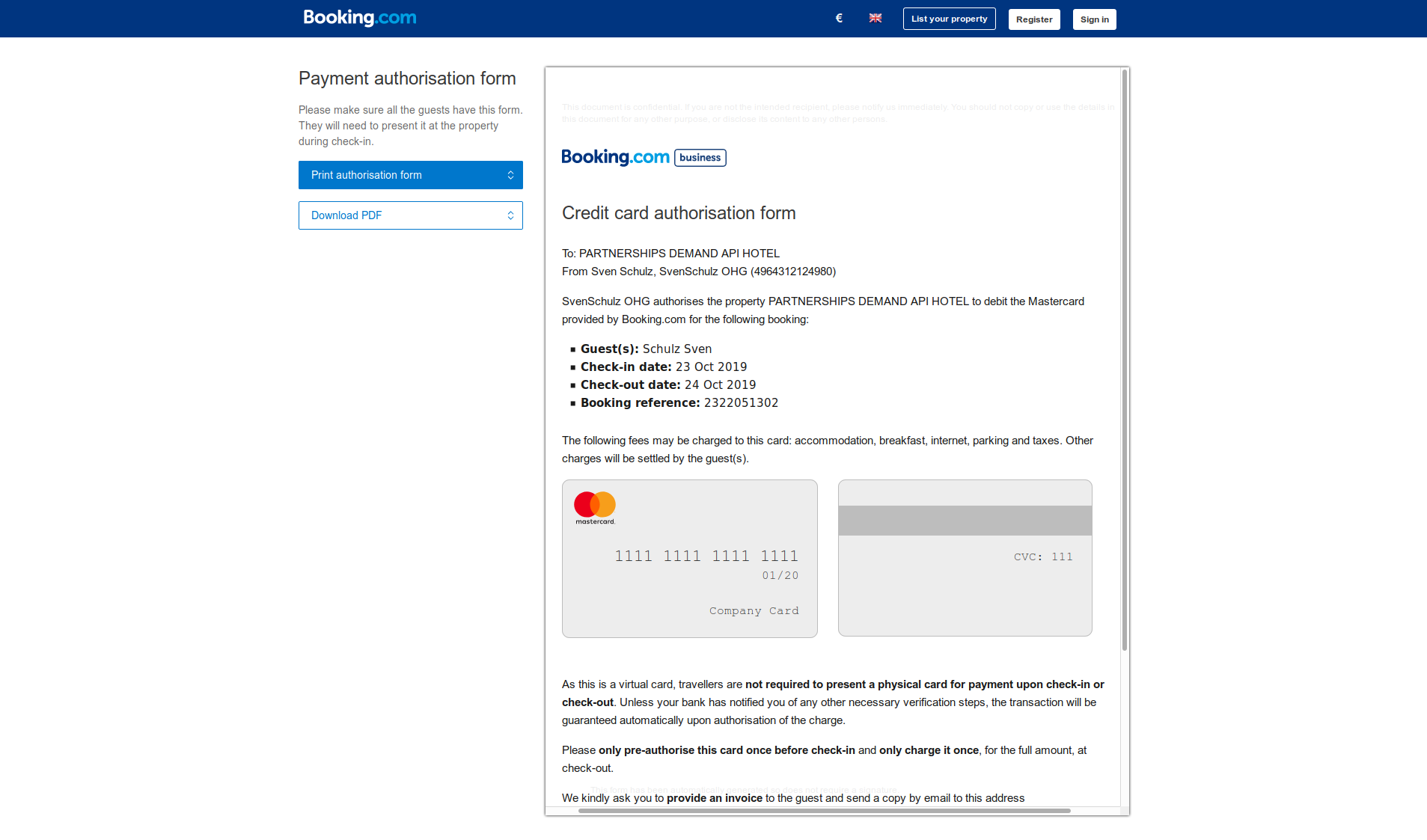The height and width of the screenshot is (840, 1427).
Task: Expand the Download PDF chevron arrows
Action: [x=510, y=215]
